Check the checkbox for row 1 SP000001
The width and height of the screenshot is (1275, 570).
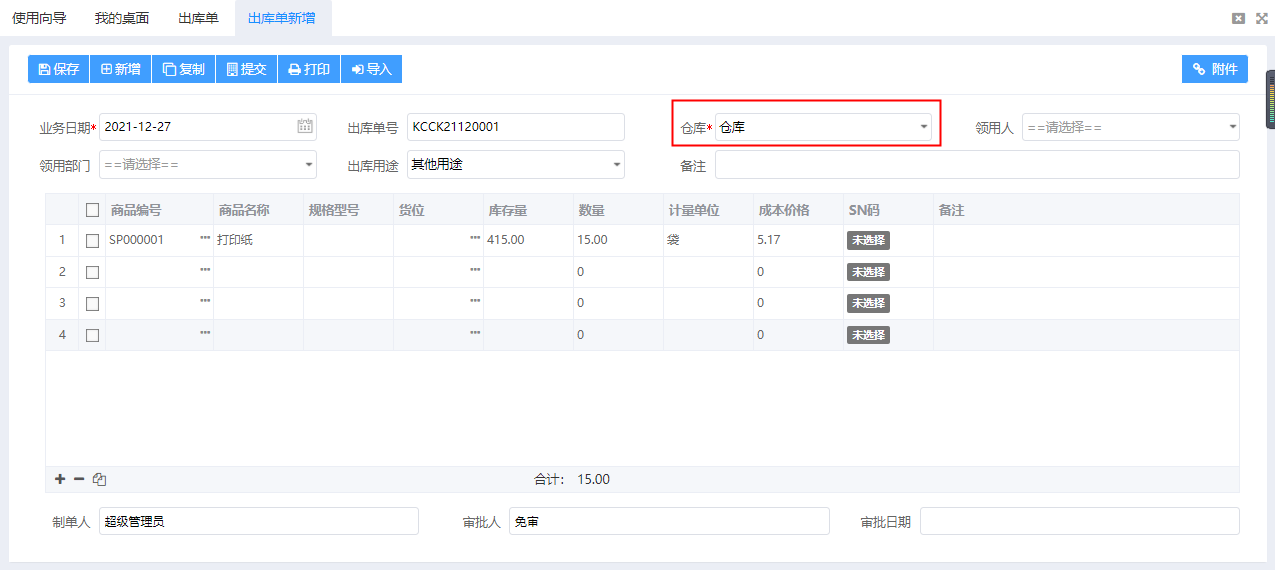pyautogui.click(x=93, y=241)
